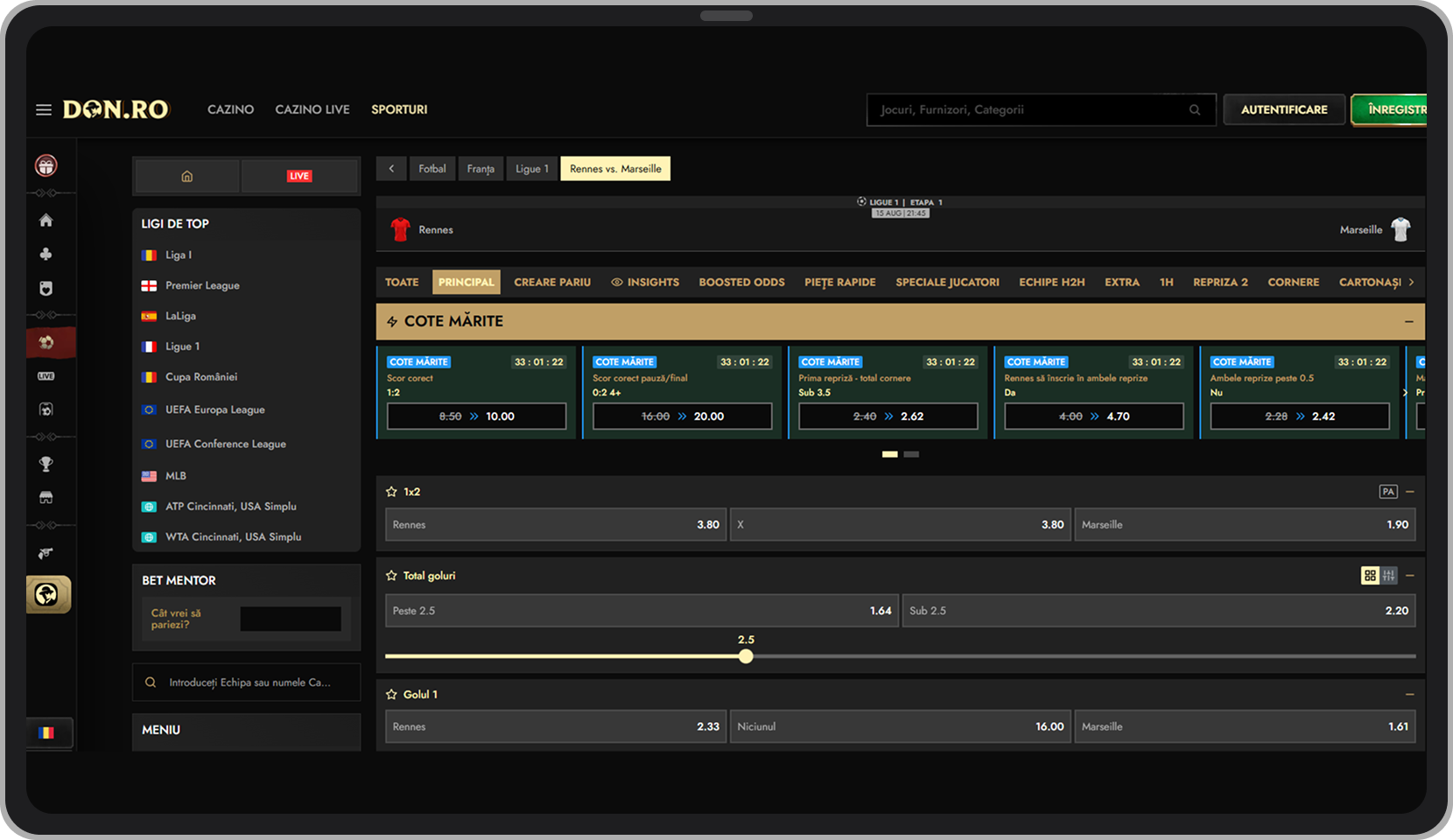Viewport: 1453px width, 840px height.
Task: Collapse the Cote Mărite section
Action: click(1409, 322)
